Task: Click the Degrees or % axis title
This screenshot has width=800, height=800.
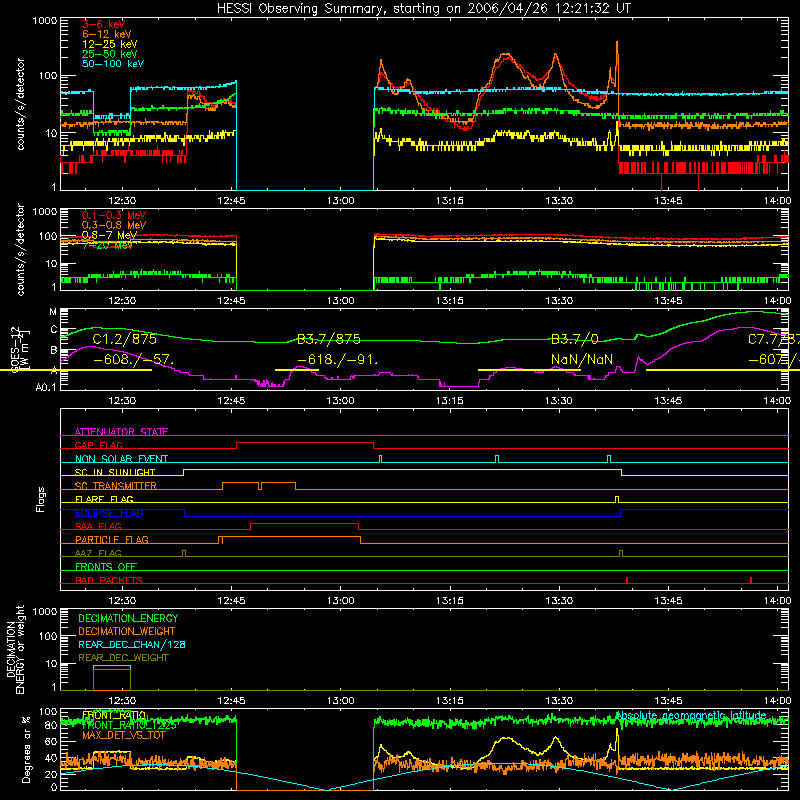Action: pos(26,750)
